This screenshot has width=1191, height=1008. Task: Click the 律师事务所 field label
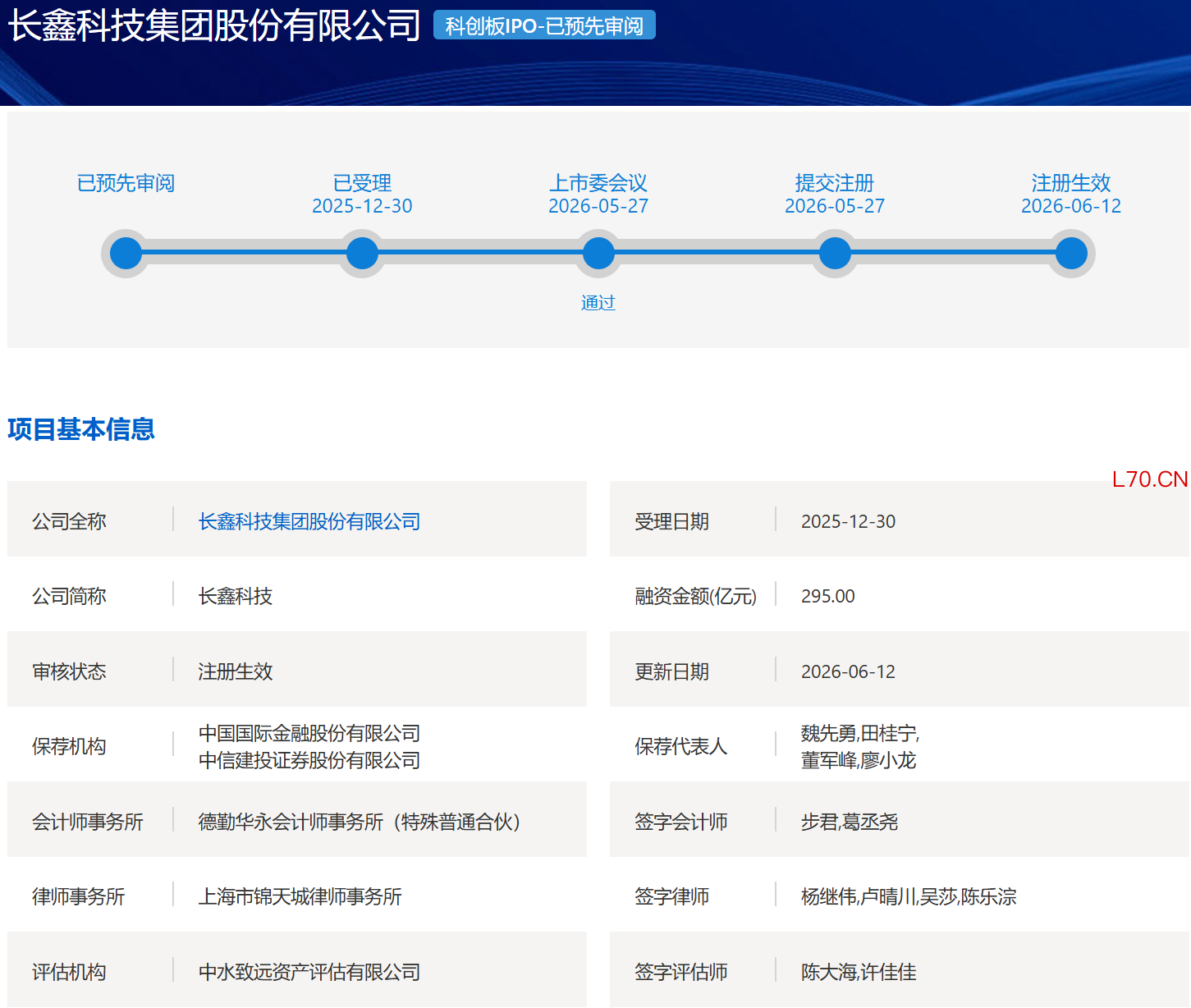coord(79,896)
